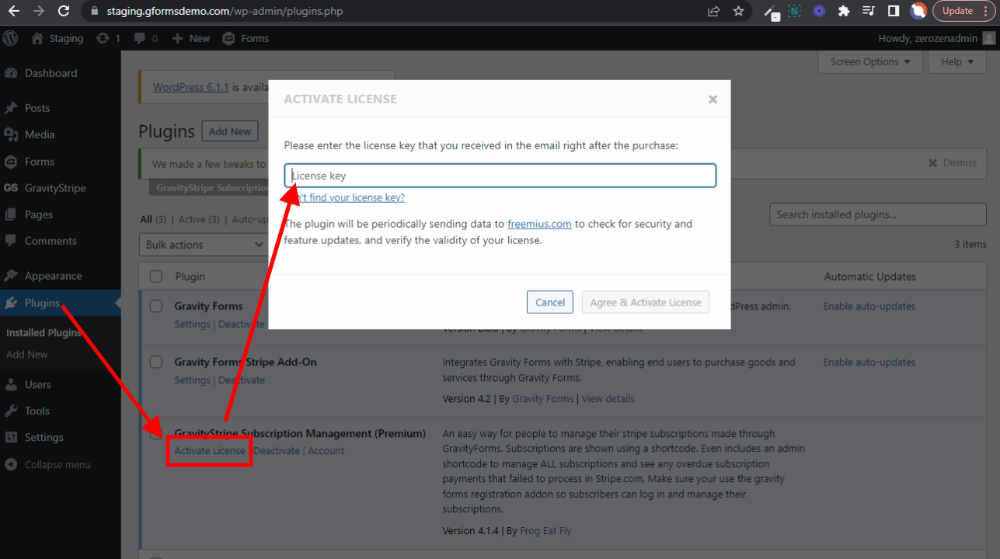
Task: Click the updates counter in admin bar
Action: (108, 38)
